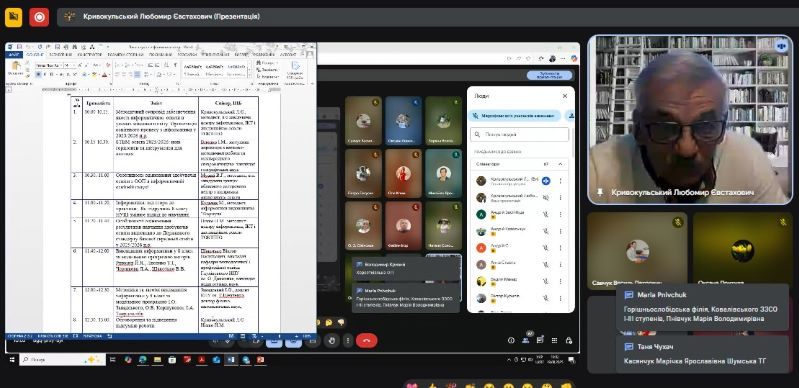Open the three-dot more options in call bar

point(348,340)
